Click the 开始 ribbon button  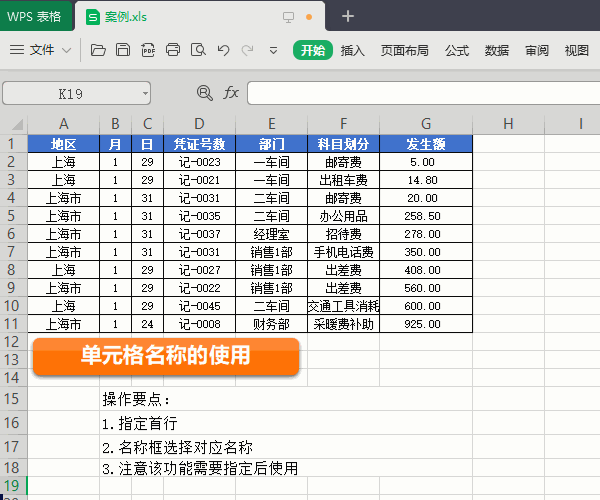point(313,50)
